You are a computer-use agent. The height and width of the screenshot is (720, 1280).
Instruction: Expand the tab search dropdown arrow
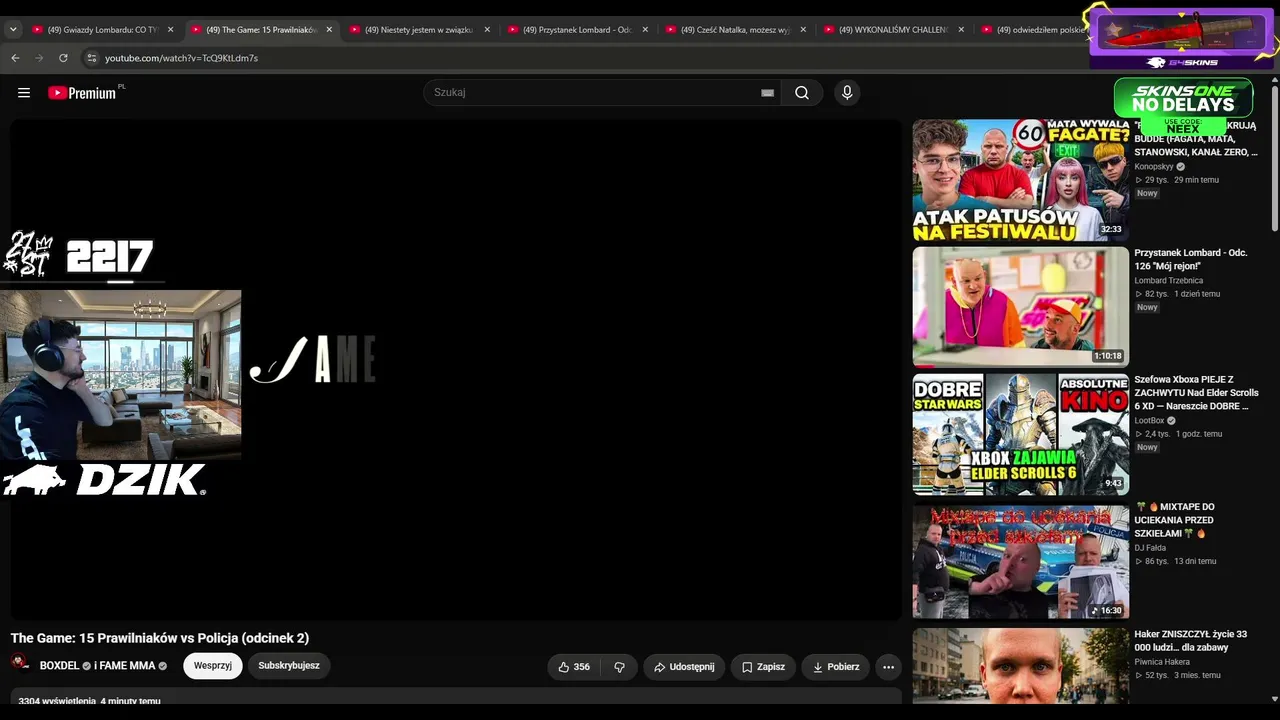13,30
